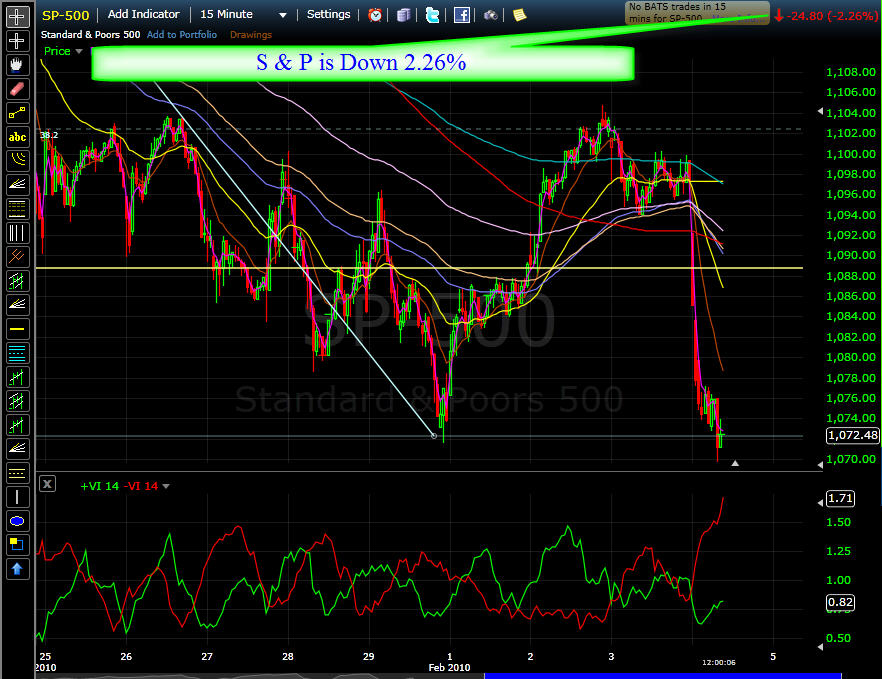Click the blue scrollbar at chart bottom
Viewport: 882px width, 679px height.
[663, 676]
